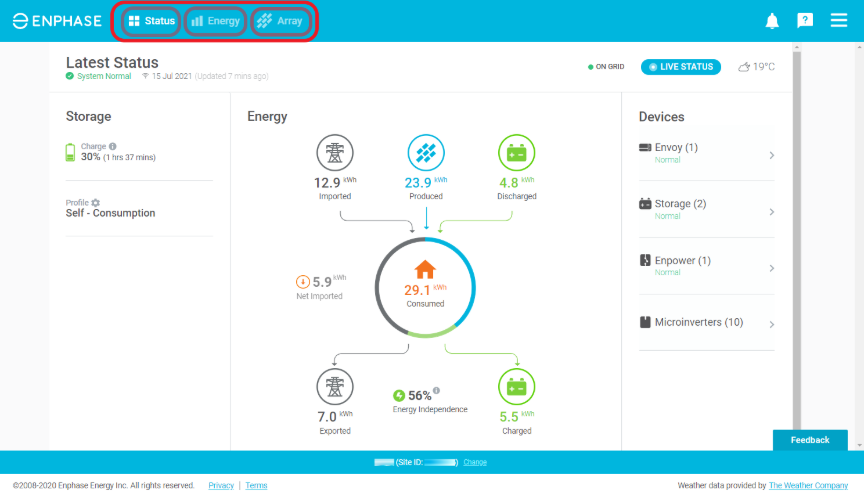Click the 30% charge value
The width and height of the screenshot is (864, 498).
[90, 157]
